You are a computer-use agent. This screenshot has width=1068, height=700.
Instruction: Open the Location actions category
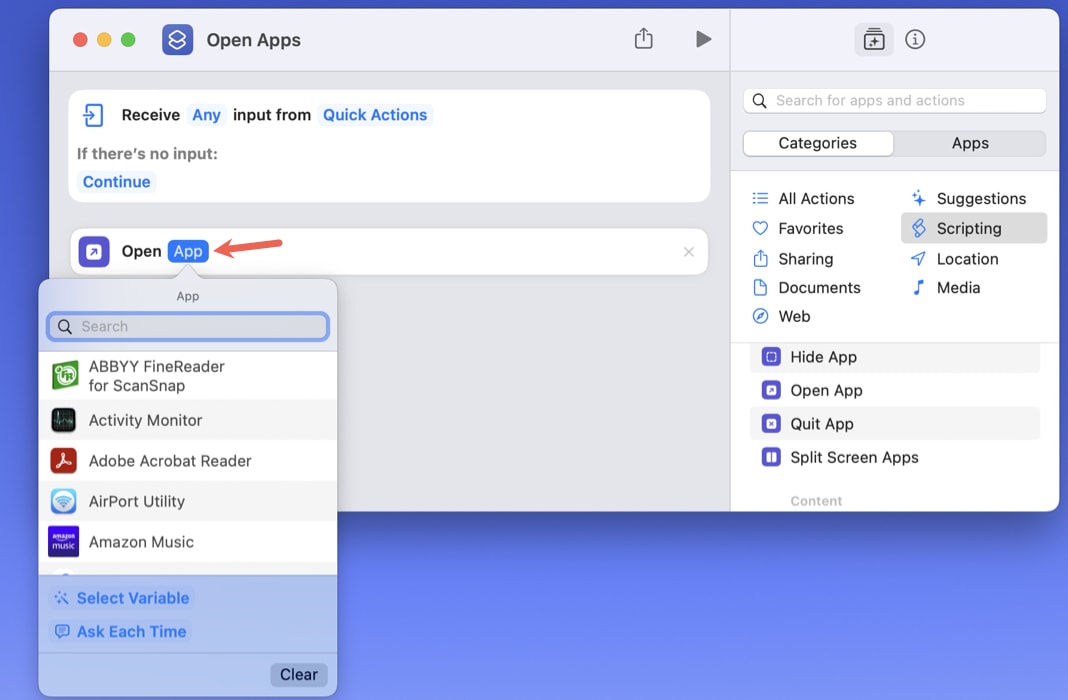coord(965,258)
